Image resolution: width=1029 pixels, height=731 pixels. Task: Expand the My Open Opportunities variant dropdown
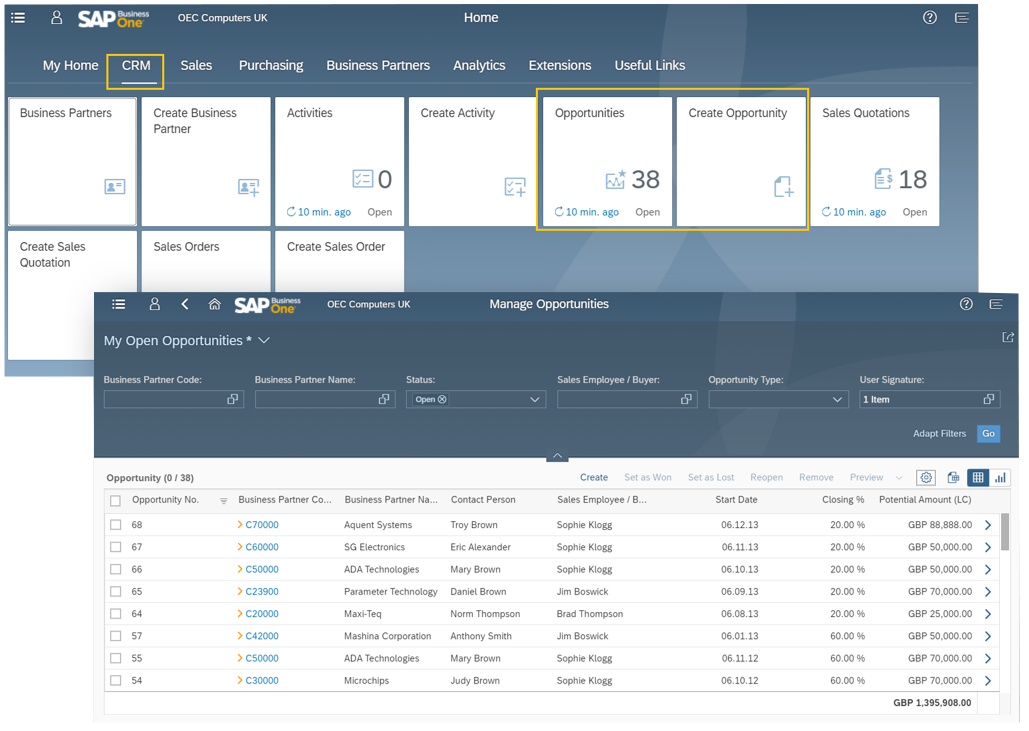264,341
